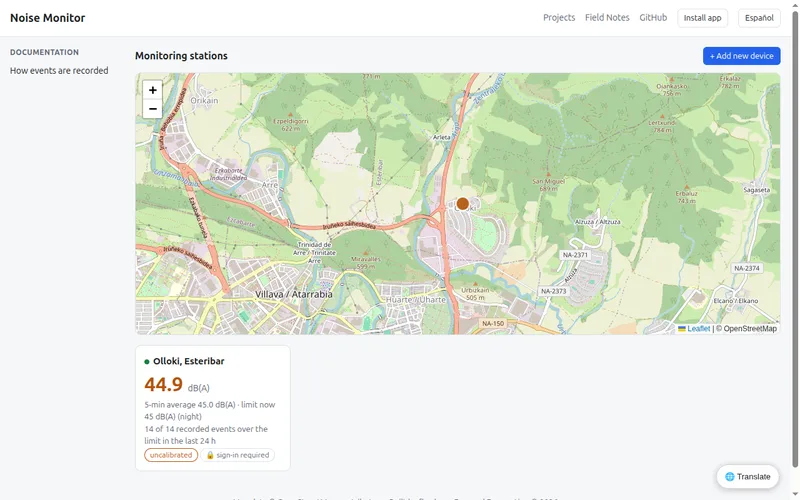Click the Install app button
Viewport: 800px width, 500px height.
[702, 18]
